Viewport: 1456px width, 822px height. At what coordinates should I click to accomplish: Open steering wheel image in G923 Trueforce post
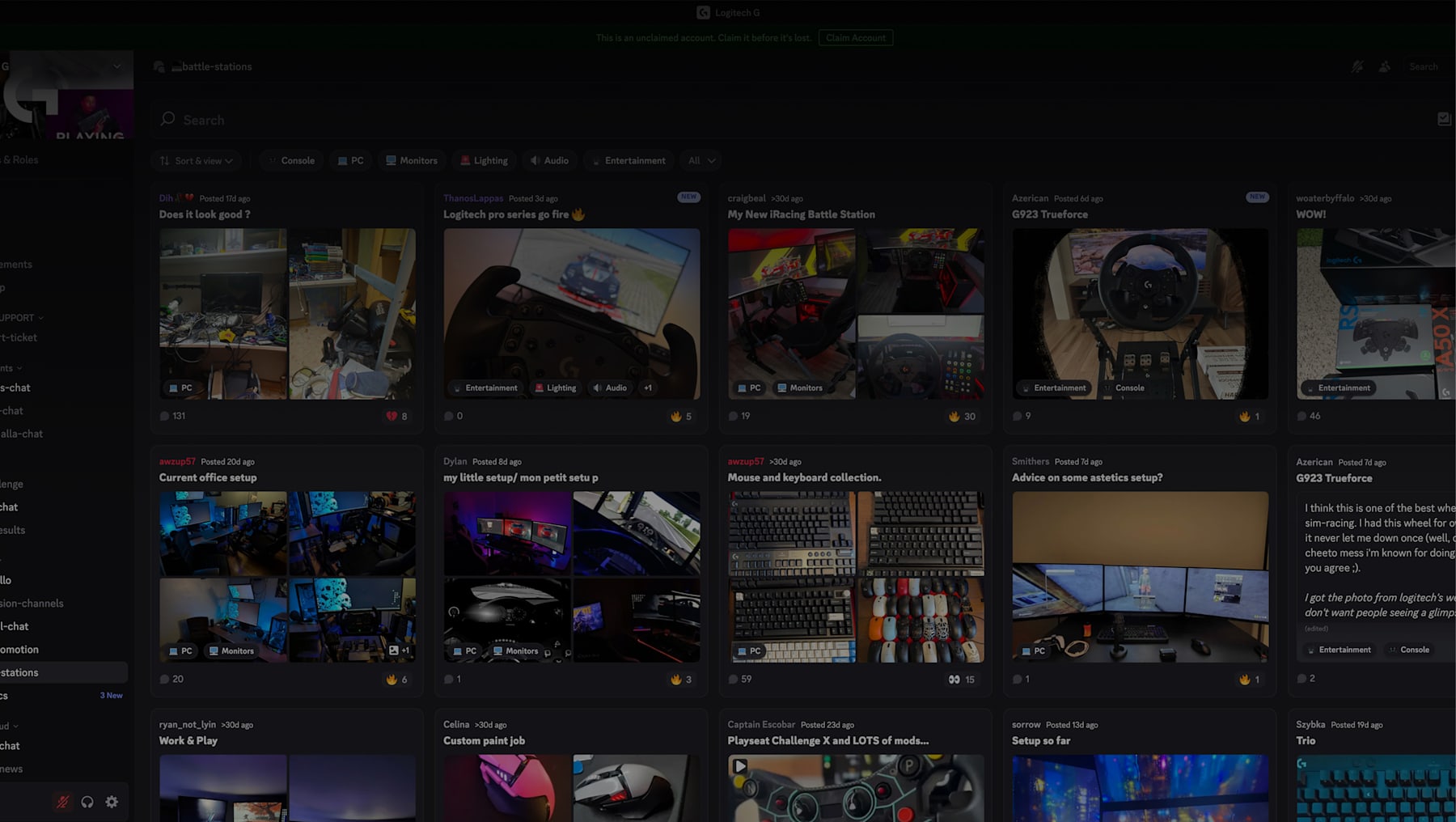(1141, 313)
